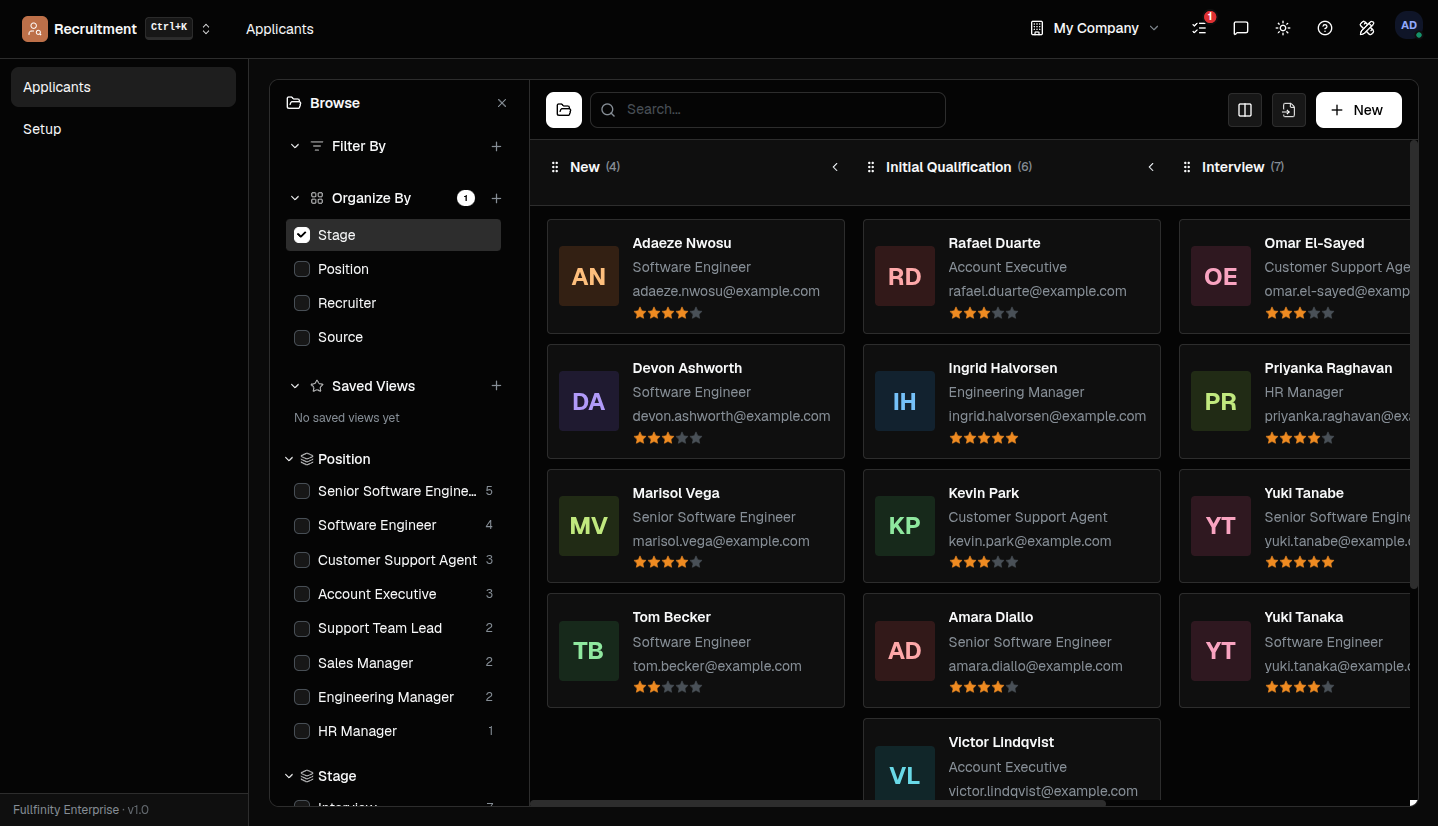Click Devon Ashworth's DA avatar
This screenshot has height=826, width=1438.
(x=589, y=401)
